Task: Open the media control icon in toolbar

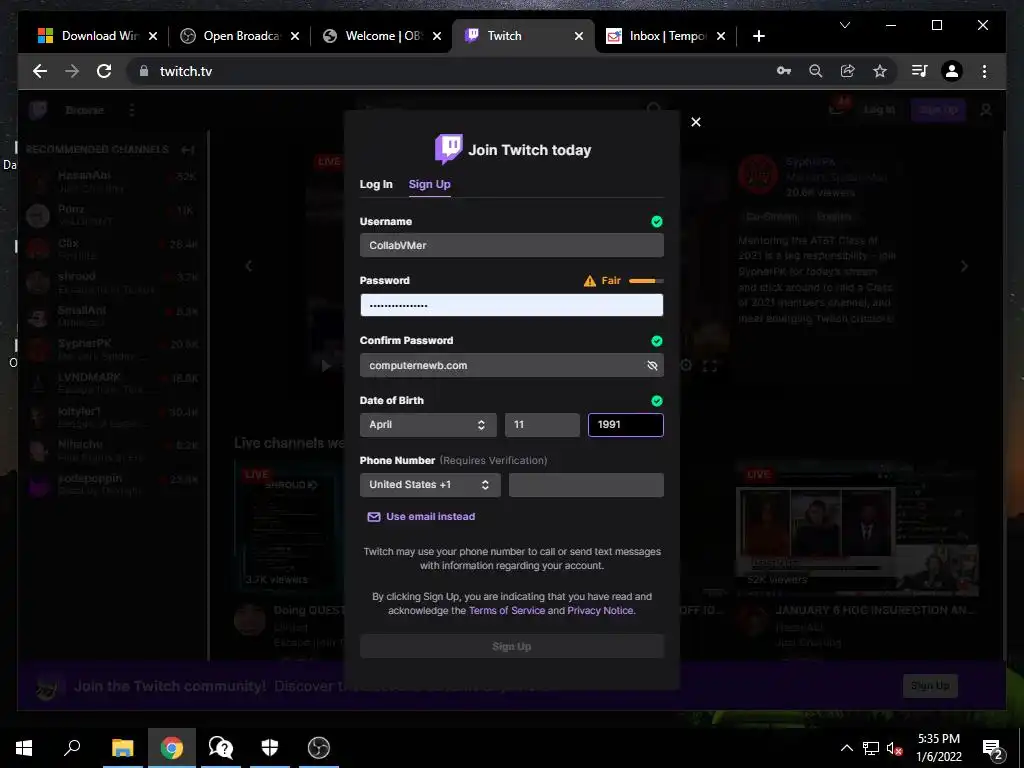Action: click(x=920, y=71)
